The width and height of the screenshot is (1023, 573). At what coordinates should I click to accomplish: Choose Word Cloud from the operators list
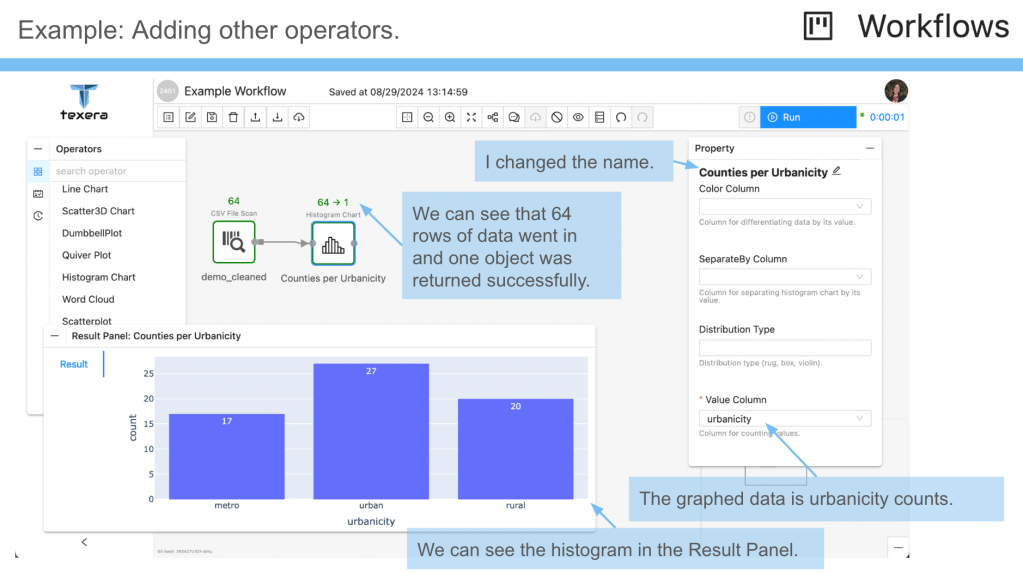[x=88, y=299]
